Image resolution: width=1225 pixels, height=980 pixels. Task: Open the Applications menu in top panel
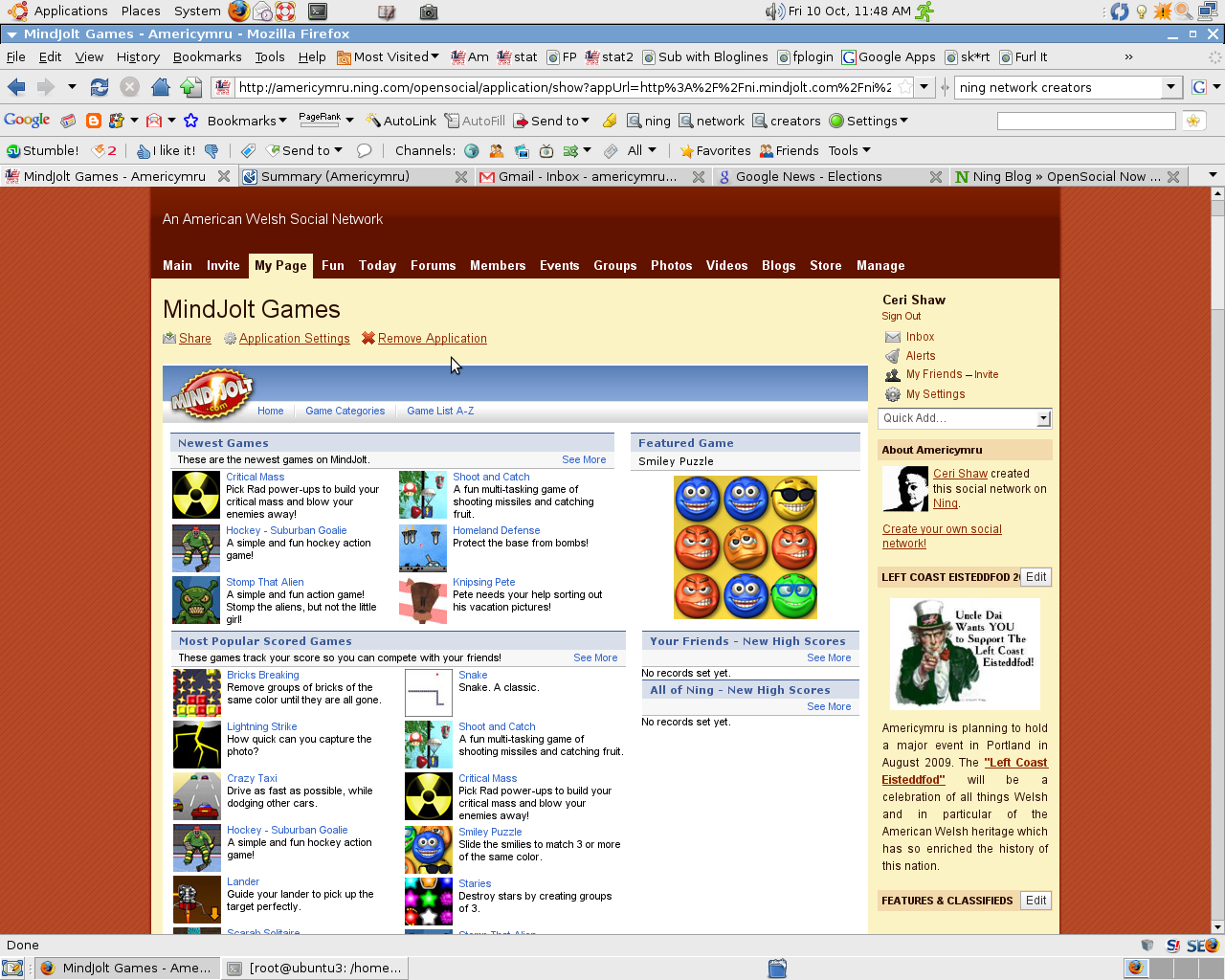tap(71, 11)
